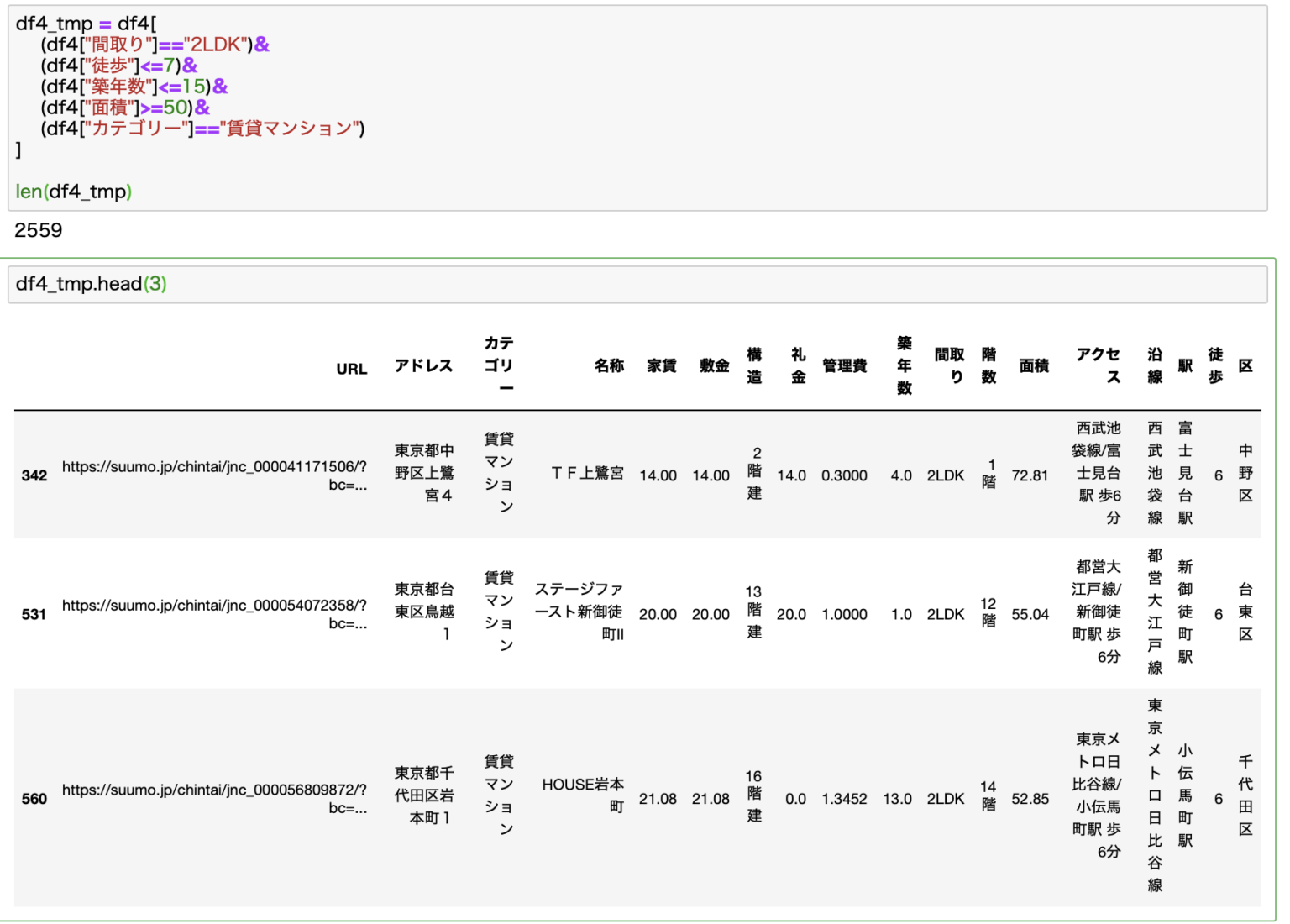Select the 管理費 column header
The image size is (1290, 924).
(x=844, y=365)
